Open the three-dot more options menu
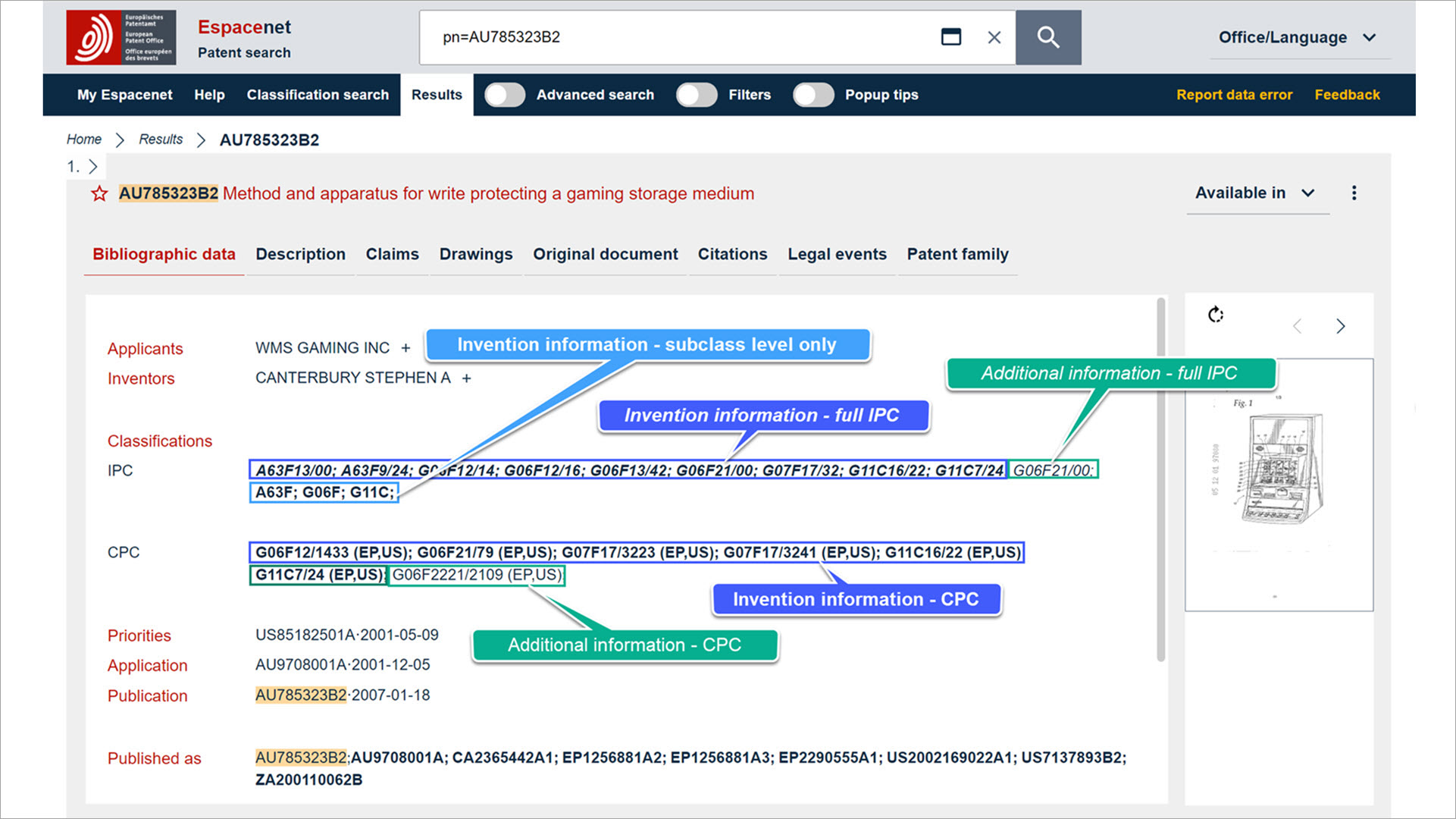This screenshot has width=1456, height=819. [x=1354, y=193]
